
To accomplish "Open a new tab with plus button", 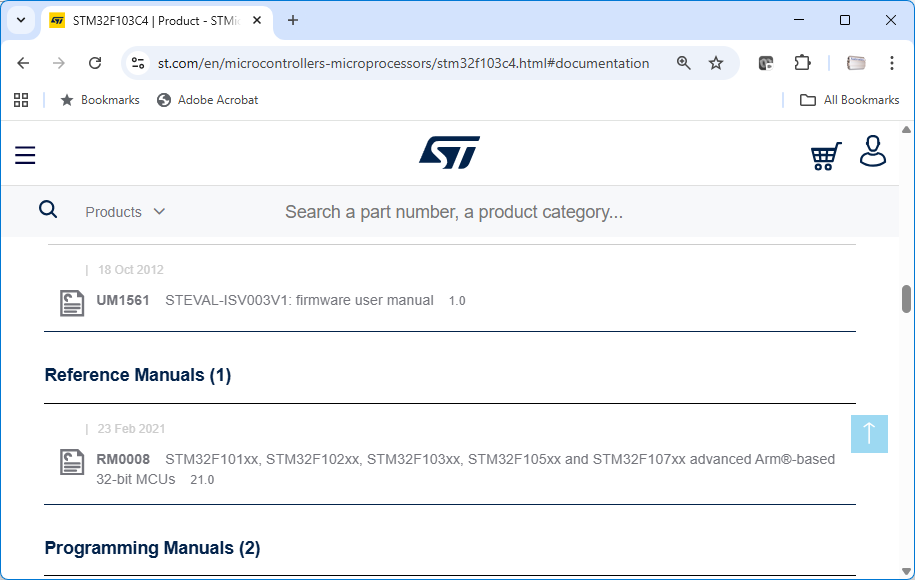I will point(293,20).
